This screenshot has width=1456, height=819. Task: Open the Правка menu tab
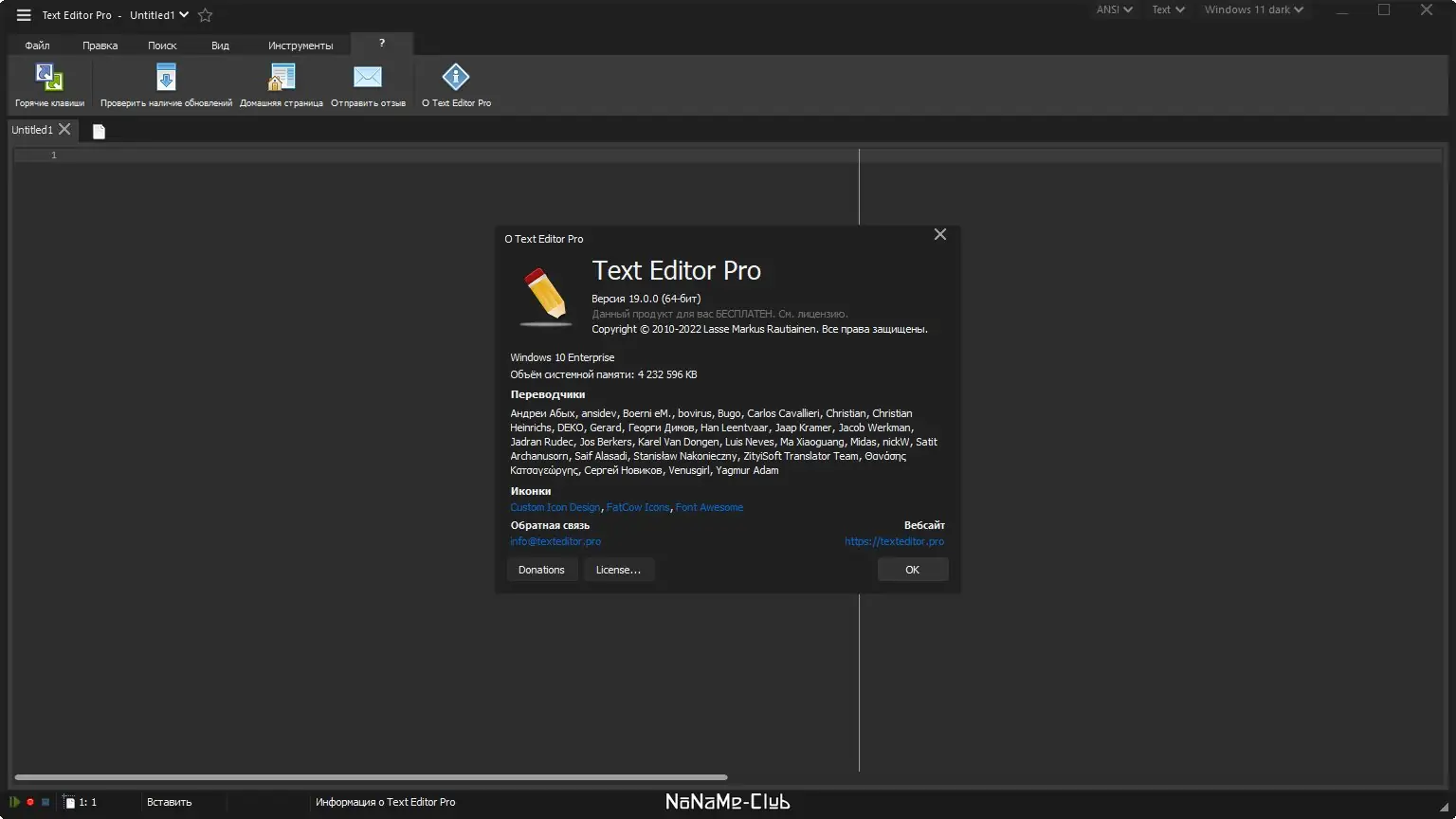pos(100,45)
